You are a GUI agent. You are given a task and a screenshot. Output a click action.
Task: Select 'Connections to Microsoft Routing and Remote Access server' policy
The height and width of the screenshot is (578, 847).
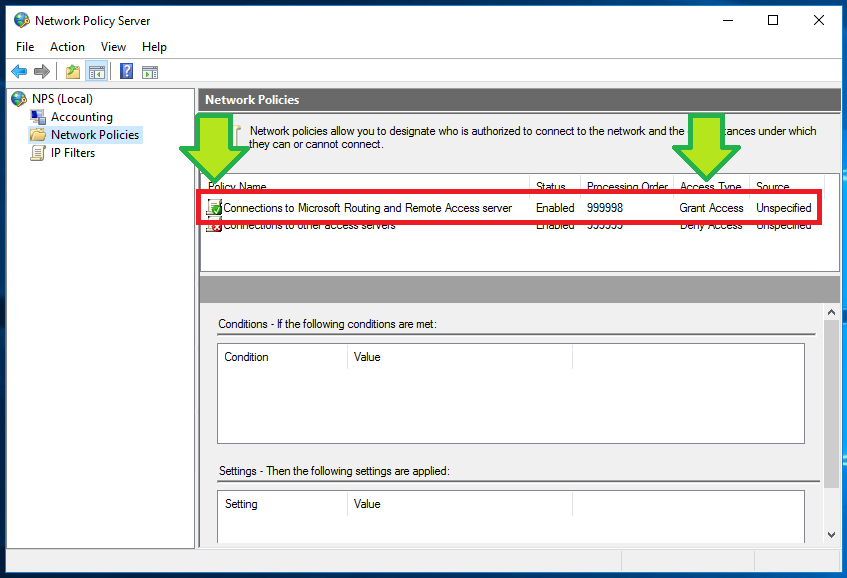tap(367, 208)
